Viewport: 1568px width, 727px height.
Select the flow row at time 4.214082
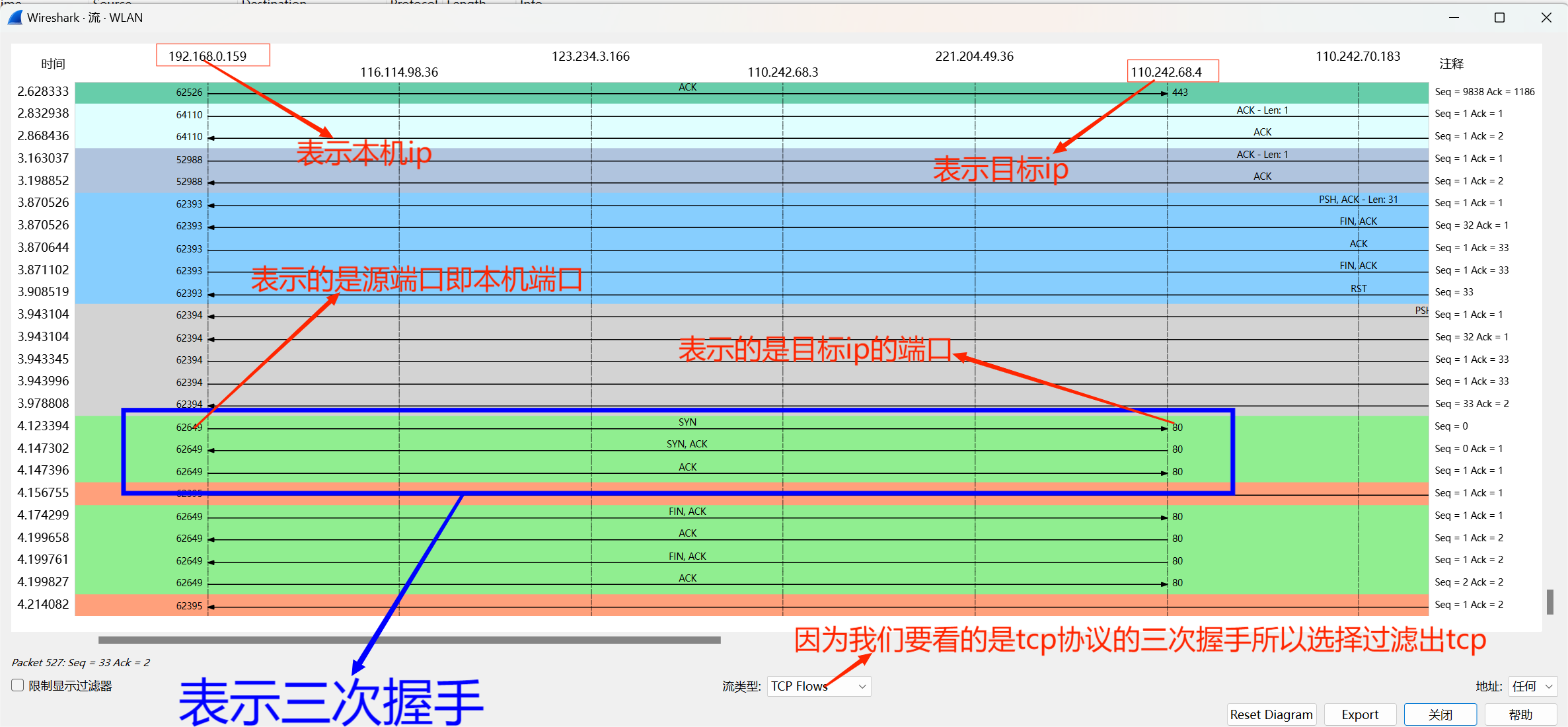[751, 605]
